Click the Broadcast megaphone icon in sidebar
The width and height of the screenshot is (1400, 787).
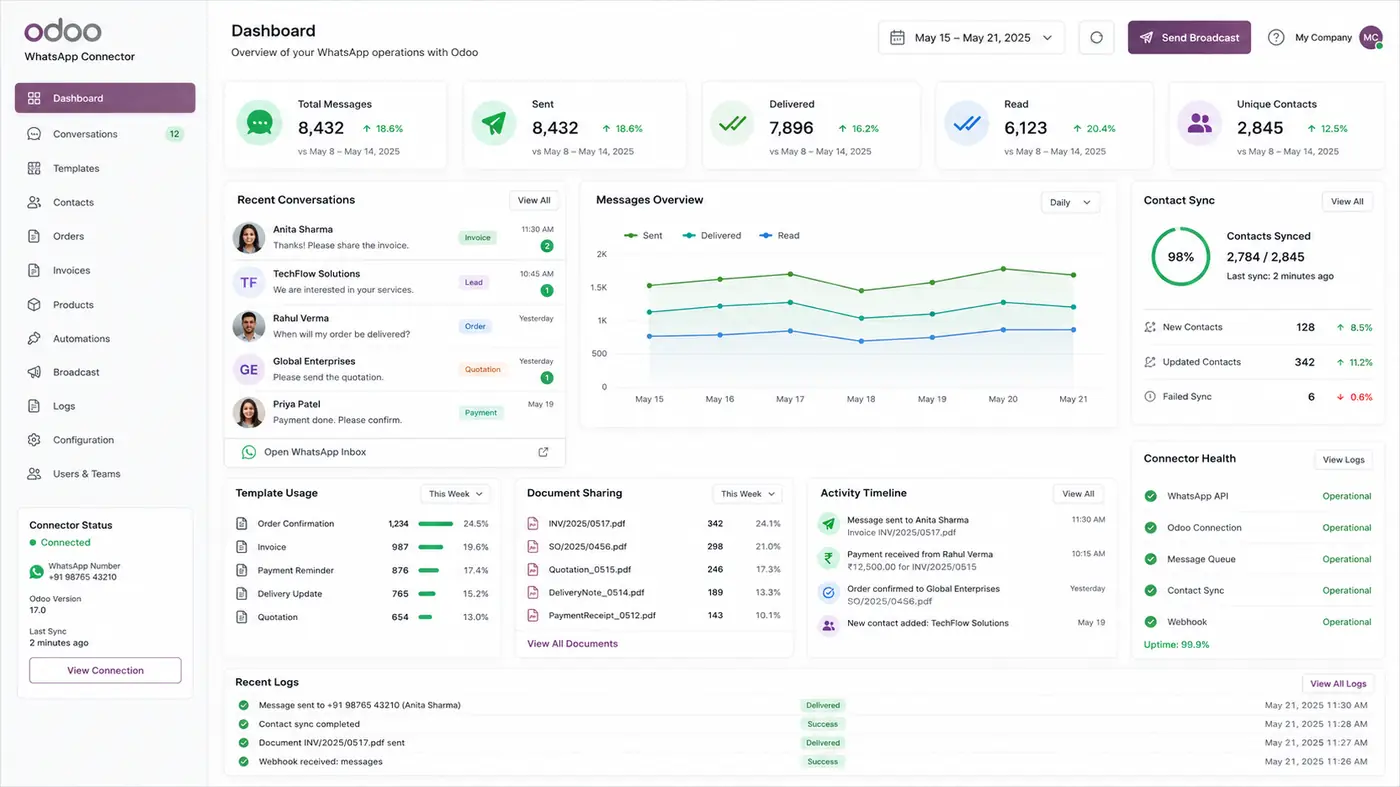34,372
